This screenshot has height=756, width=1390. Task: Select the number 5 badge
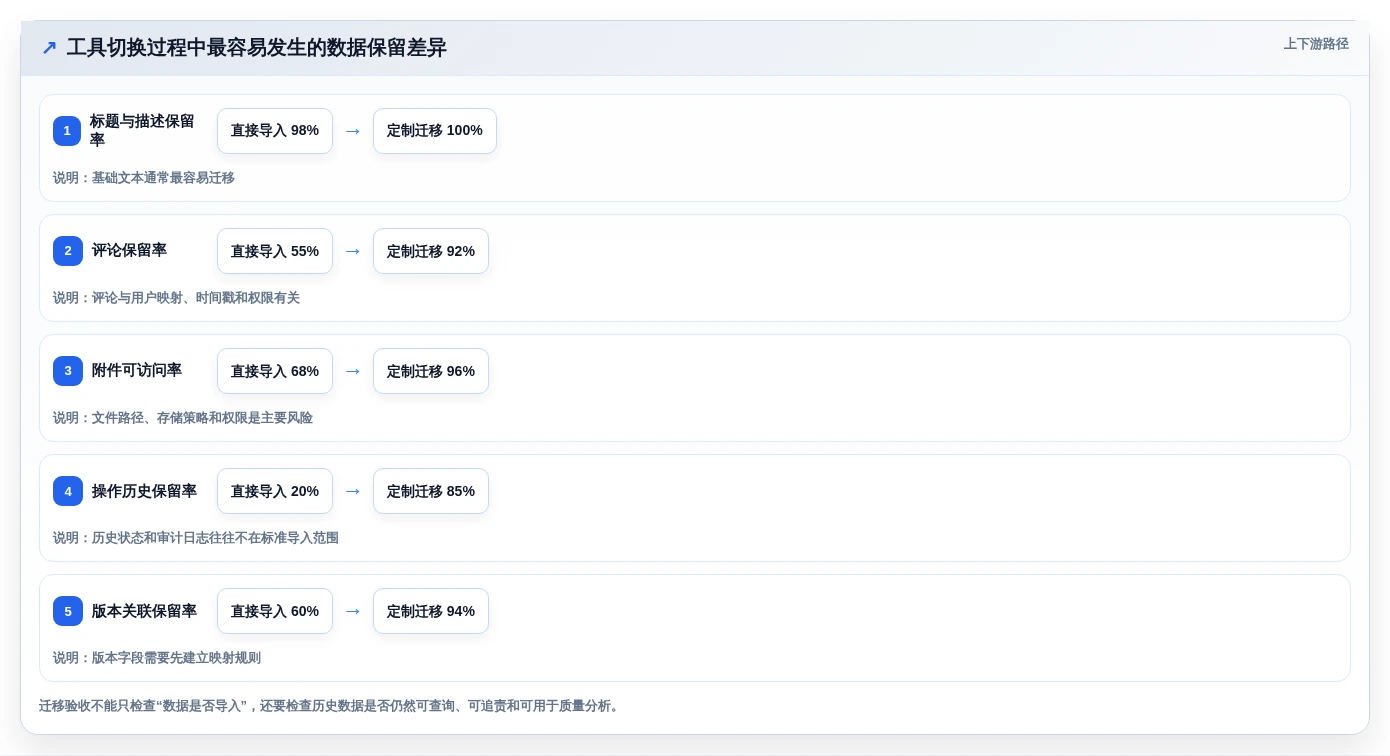[68, 611]
